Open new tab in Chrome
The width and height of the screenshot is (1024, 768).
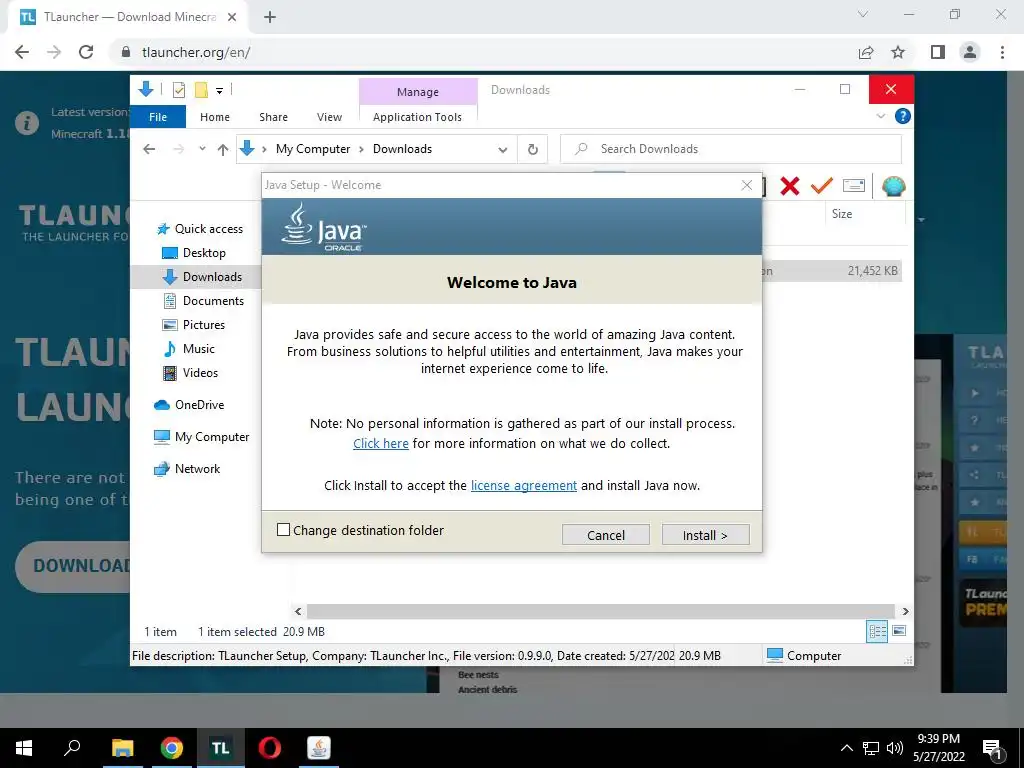click(270, 18)
